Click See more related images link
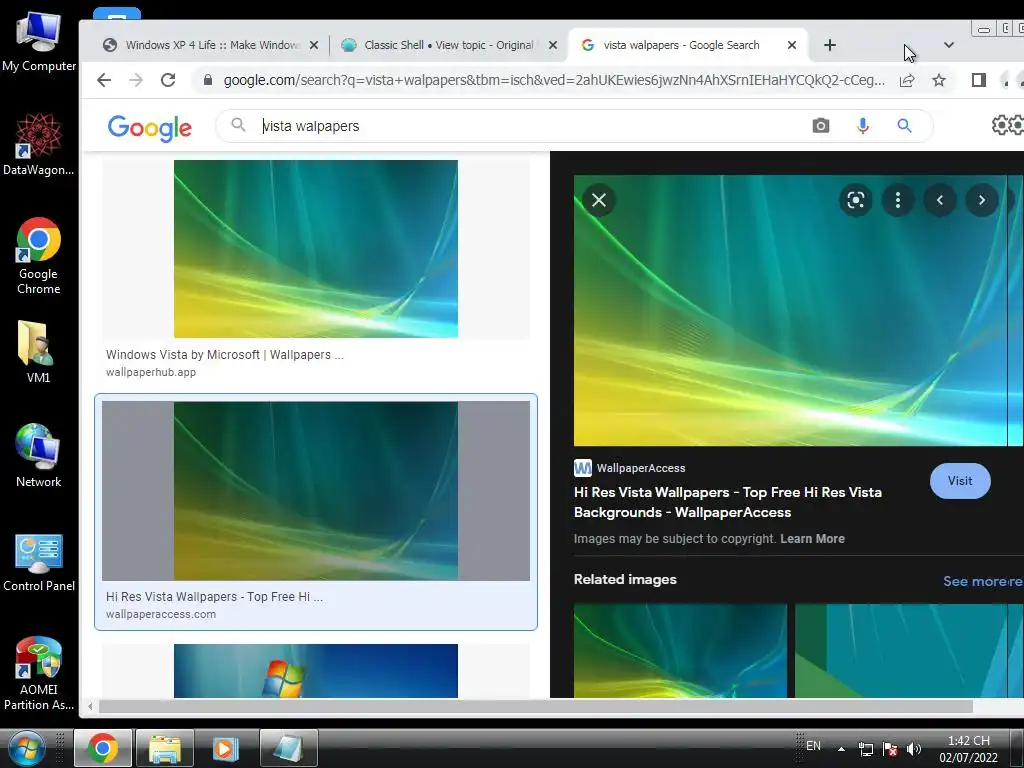 click(x=982, y=581)
